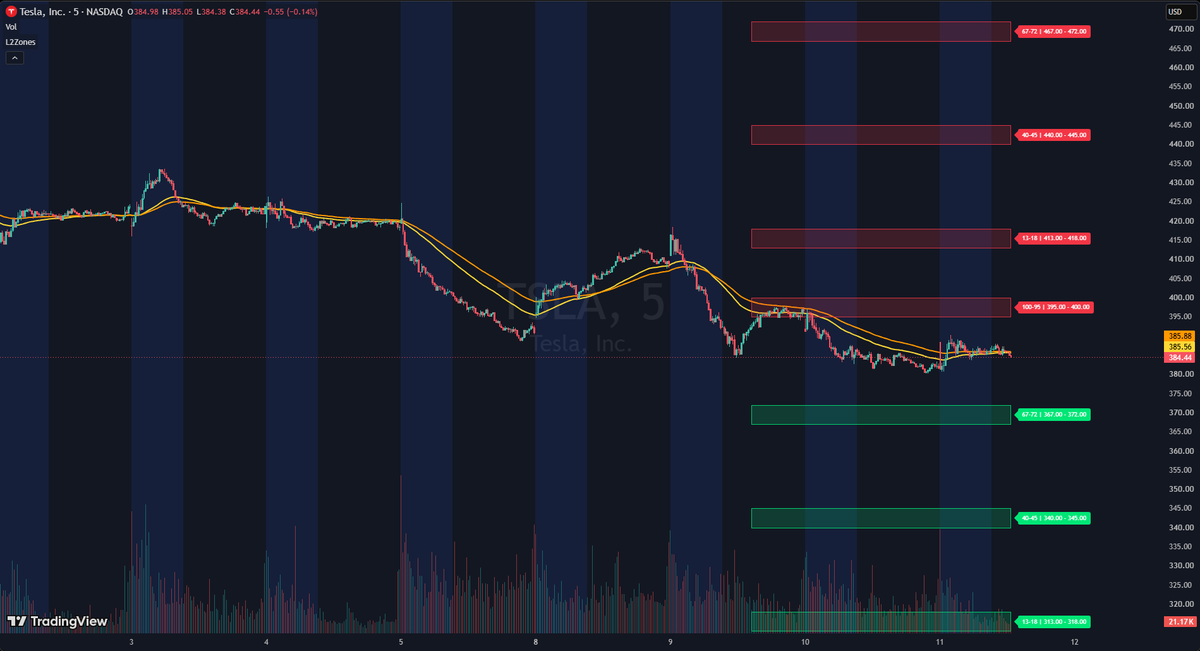Click the yellow 385.56 price tag

click(x=1180, y=346)
